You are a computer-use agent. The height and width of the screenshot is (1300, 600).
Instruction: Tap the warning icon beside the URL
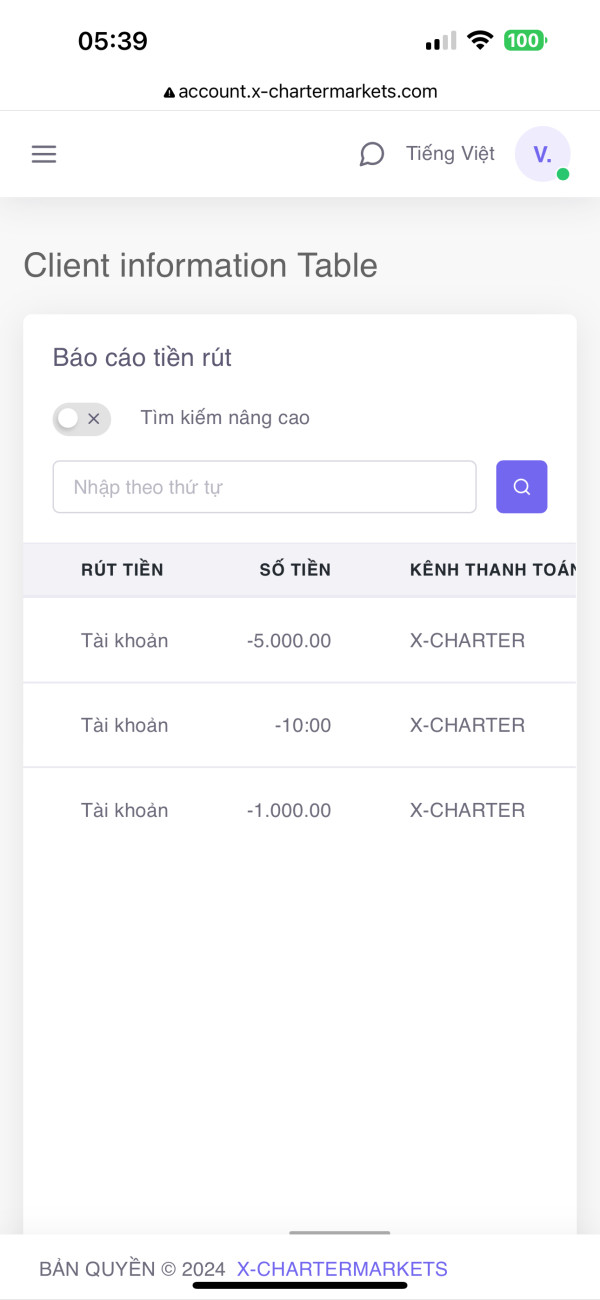(x=169, y=92)
